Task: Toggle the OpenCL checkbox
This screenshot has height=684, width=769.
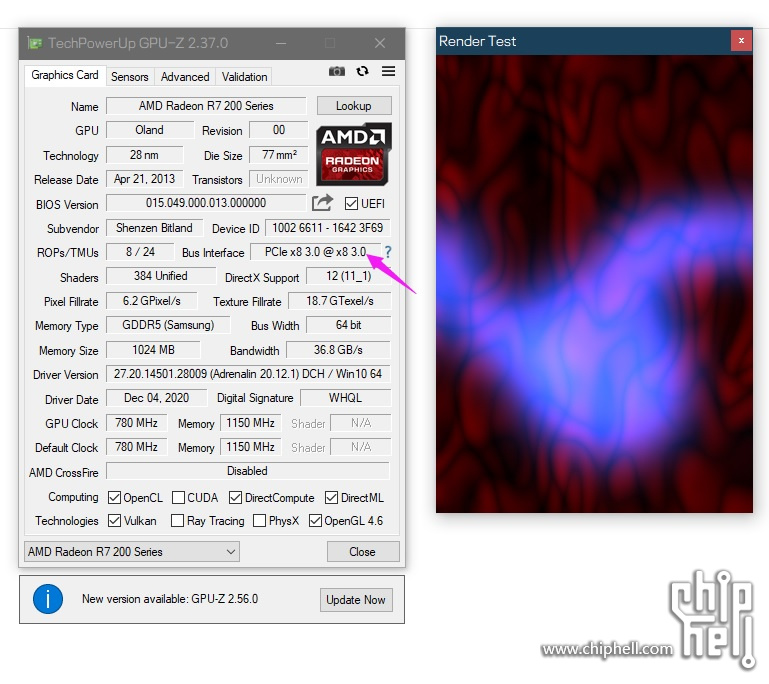Action: pyautogui.click(x=114, y=498)
